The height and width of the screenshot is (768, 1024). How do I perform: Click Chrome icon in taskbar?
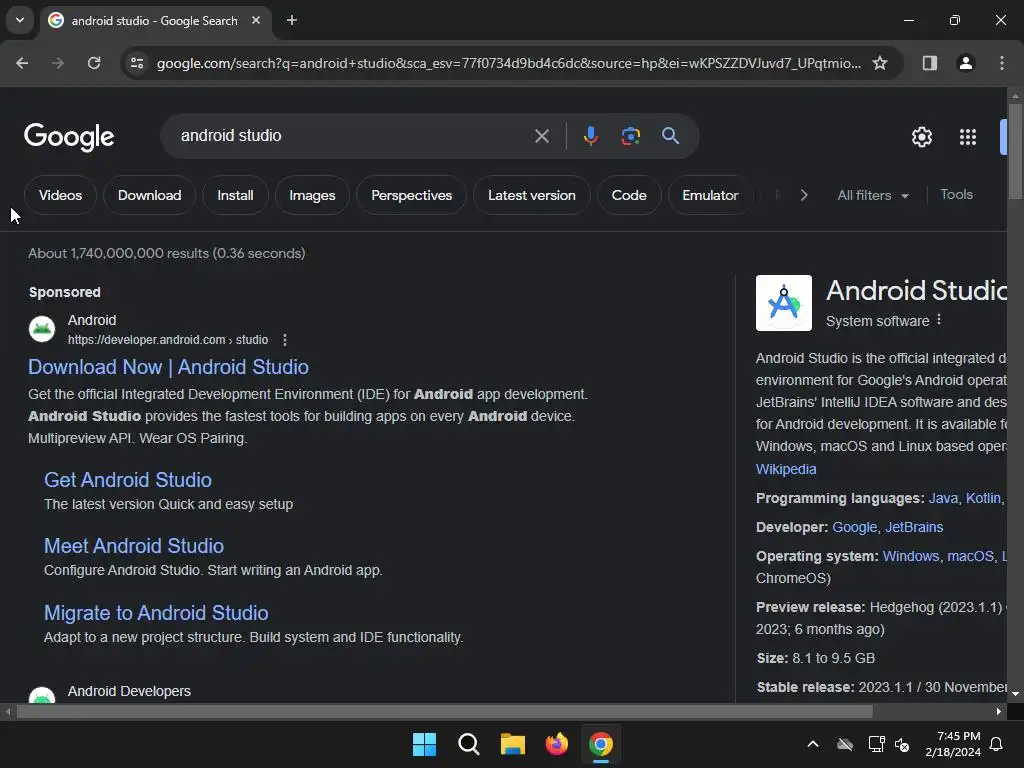[601, 744]
